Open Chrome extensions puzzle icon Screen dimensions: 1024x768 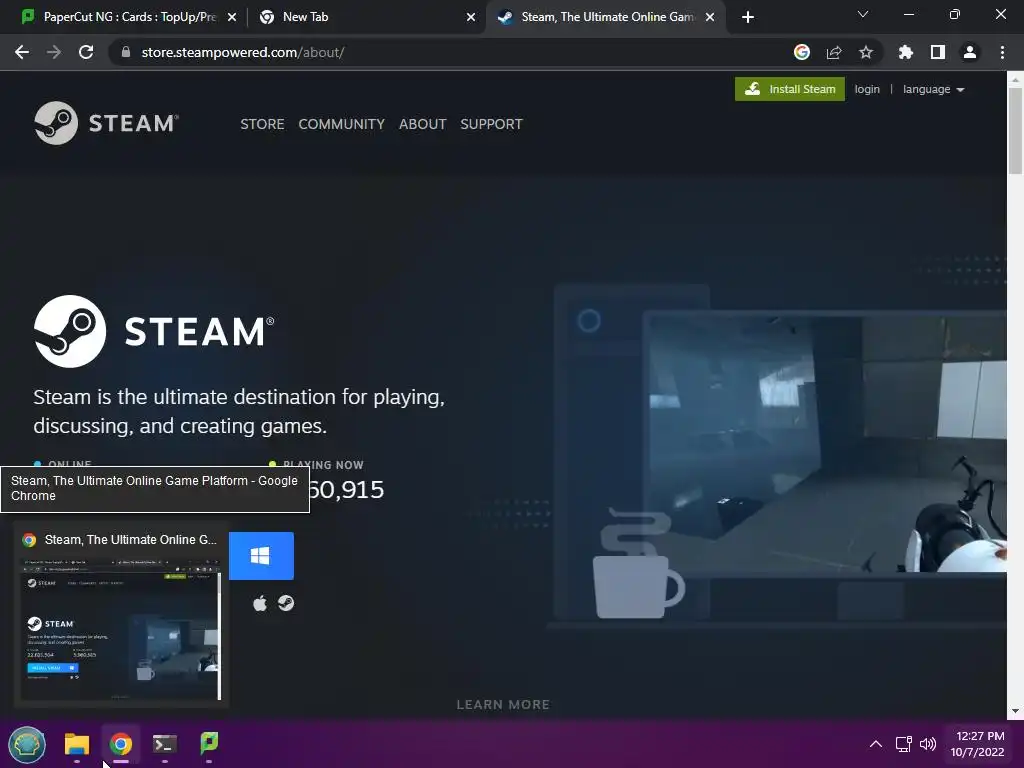(x=905, y=52)
